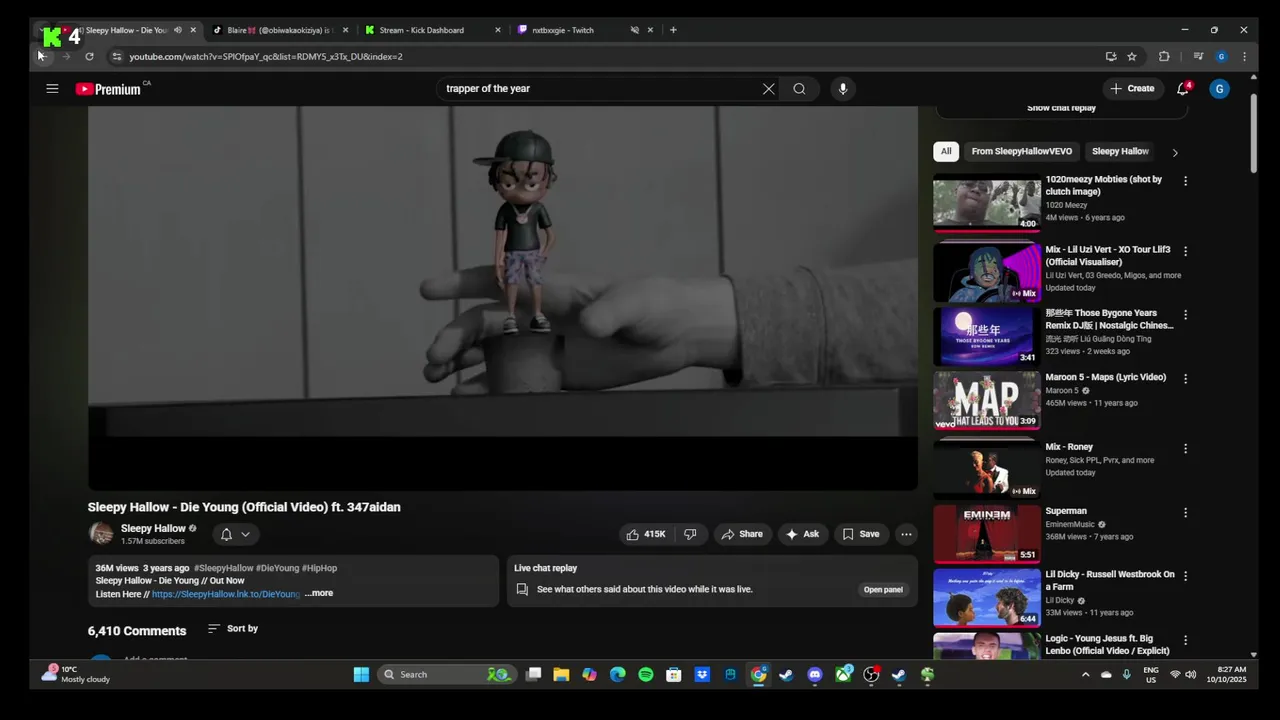Open options for XO Tour Llif3 mix

click(x=1185, y=251)
